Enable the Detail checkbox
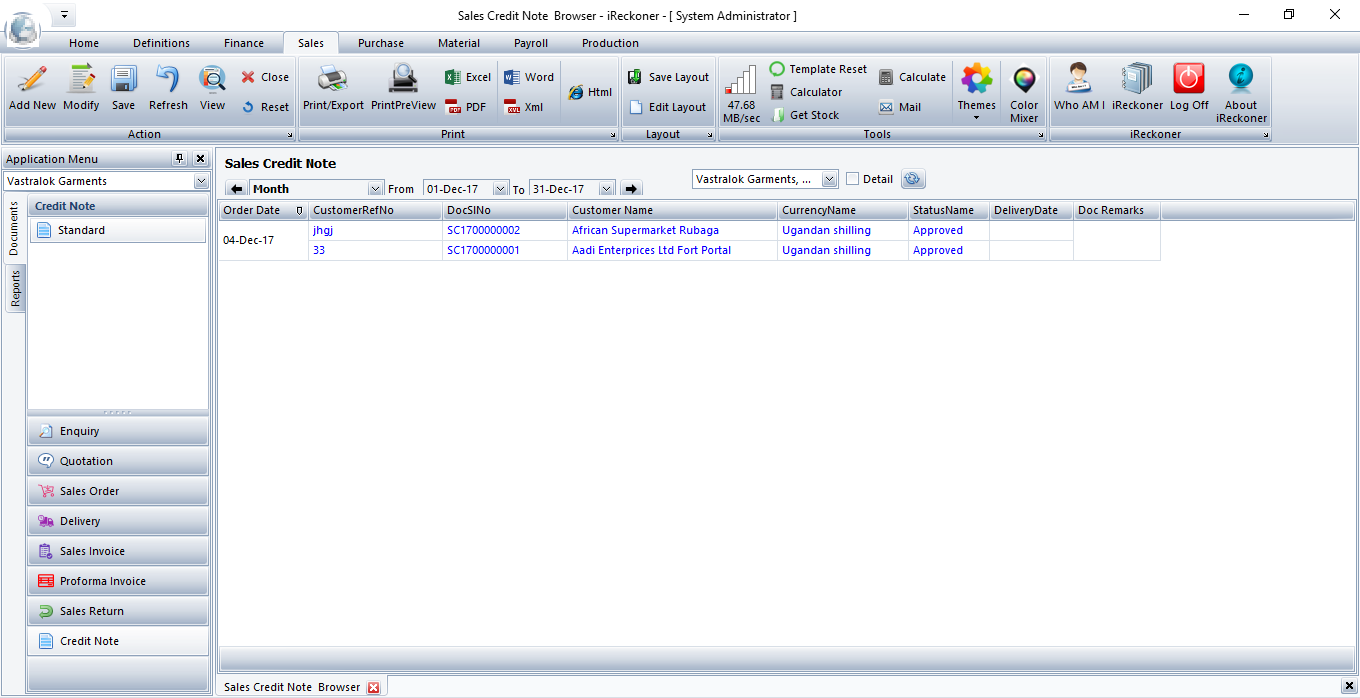Screen dimensions: 1360x698 853,179
